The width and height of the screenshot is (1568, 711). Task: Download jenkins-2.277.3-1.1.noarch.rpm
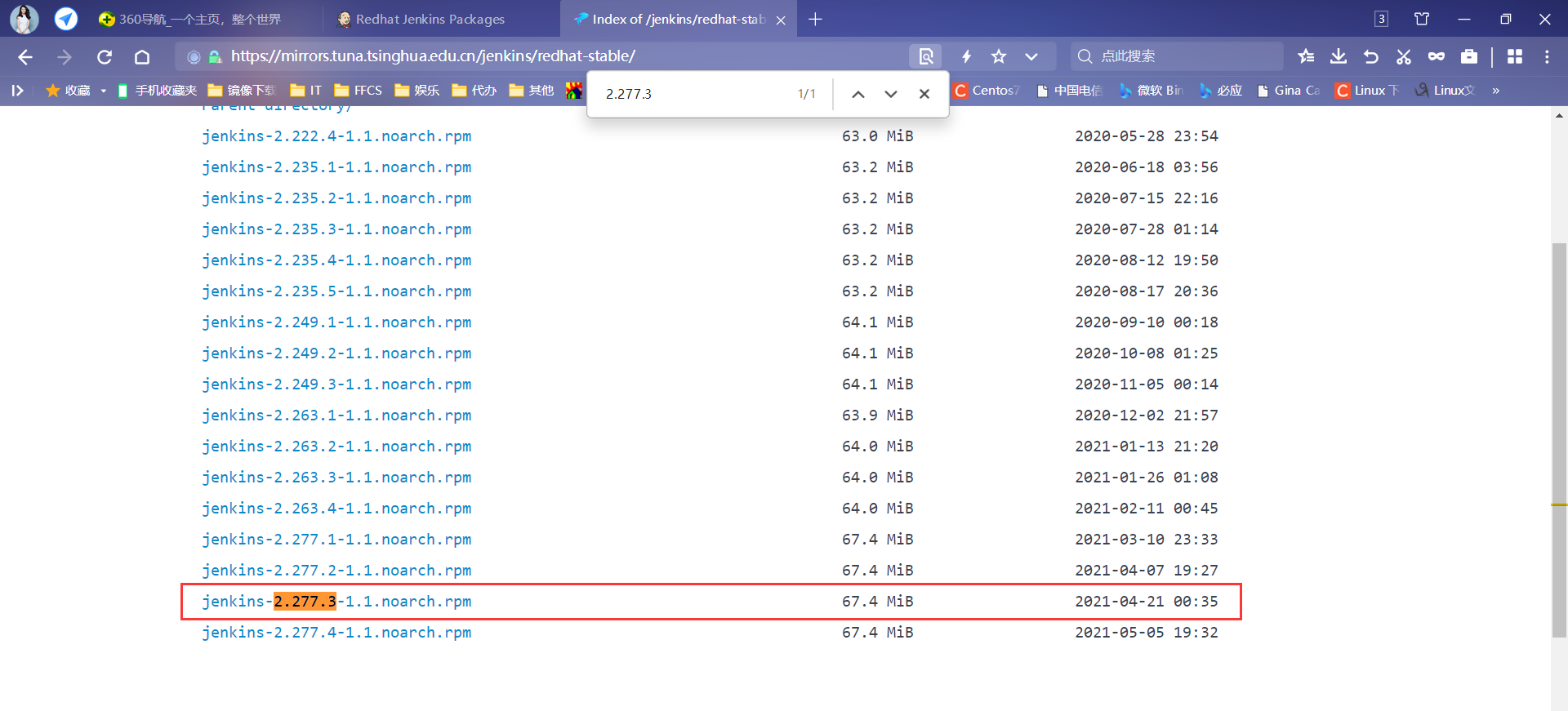[336, 602]
